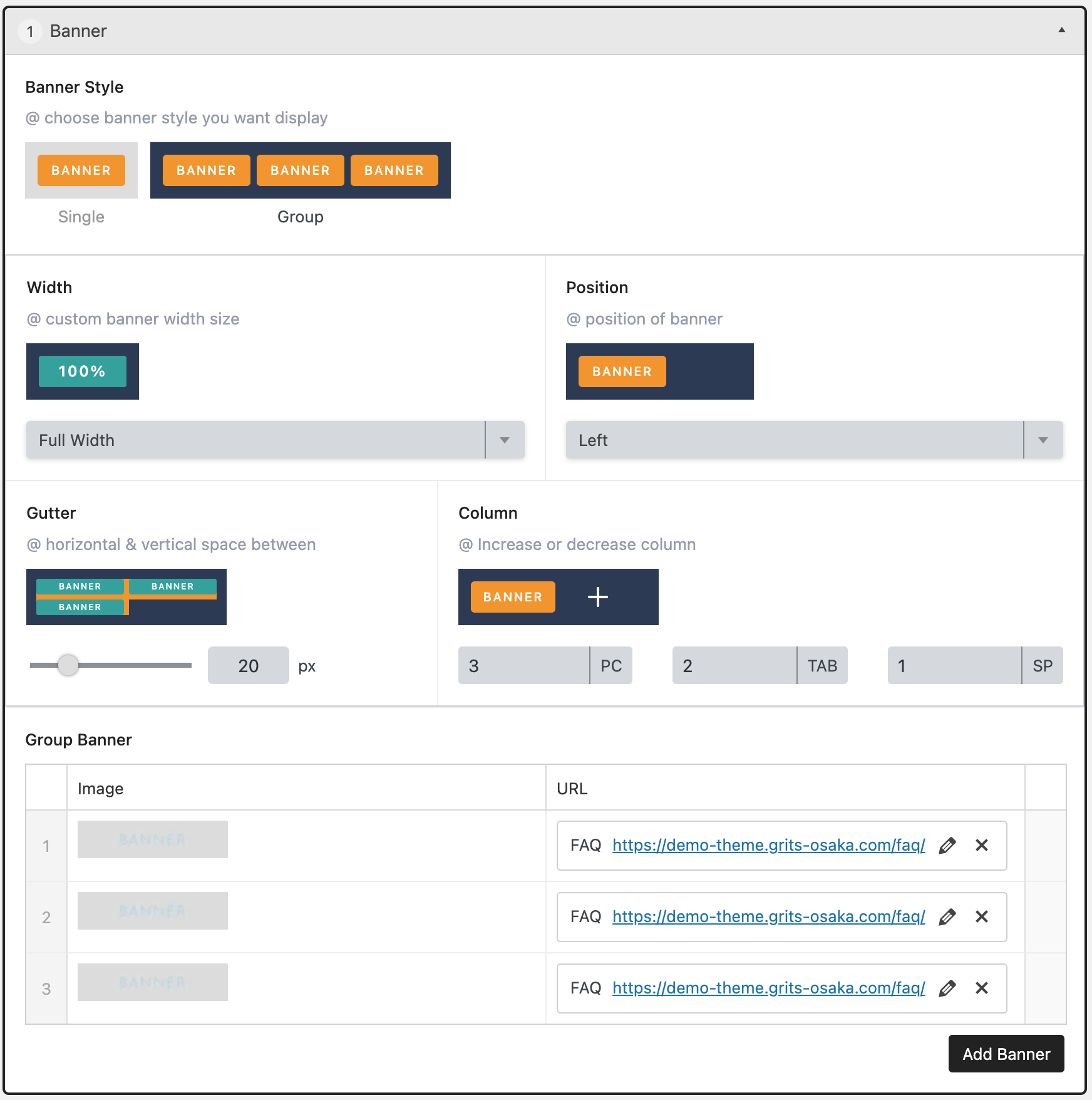Click the Gutter slider handle
This screenshot has height=1100, width=1092.
pos(68,665)
